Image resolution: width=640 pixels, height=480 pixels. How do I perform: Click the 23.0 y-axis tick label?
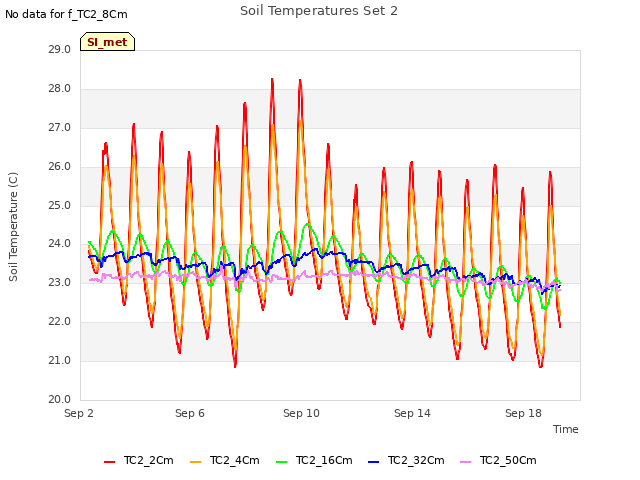[60, 282]
